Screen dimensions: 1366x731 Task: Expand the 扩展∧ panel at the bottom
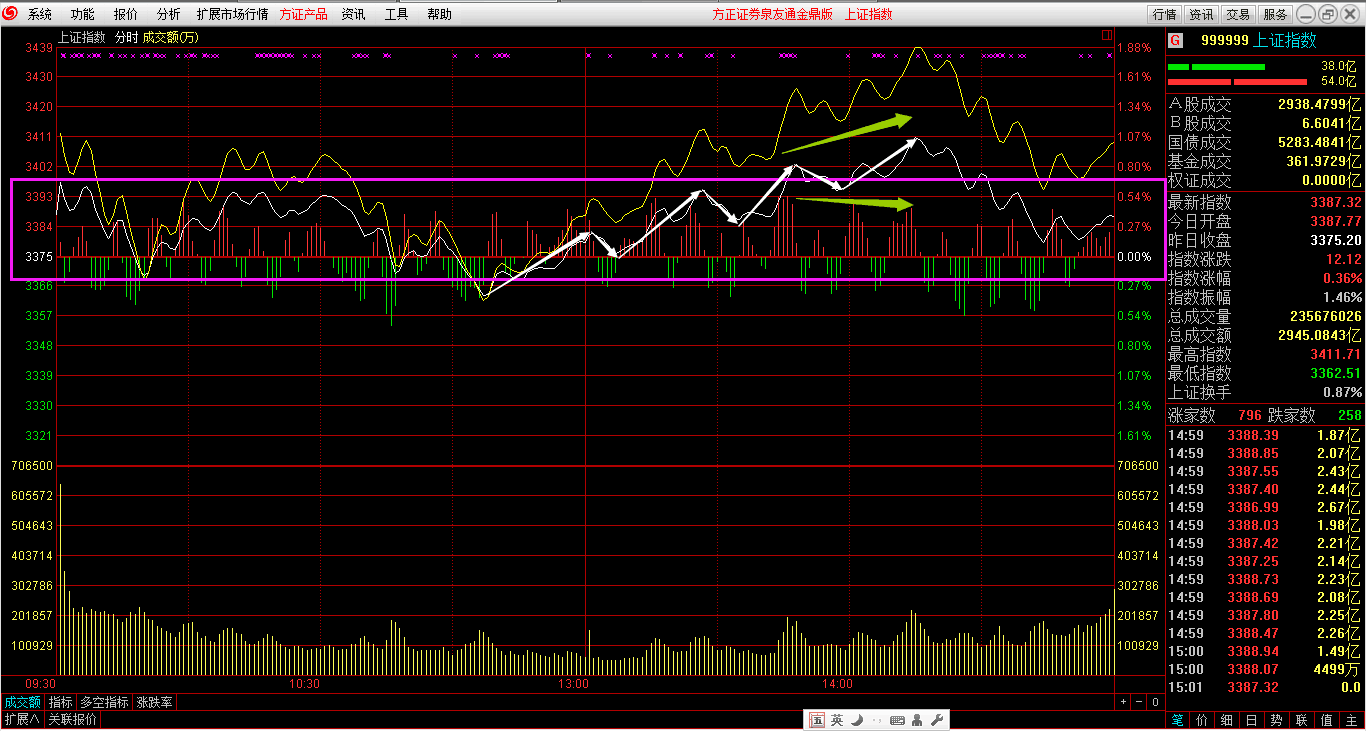pyautogui.click(x=21, y=720)
